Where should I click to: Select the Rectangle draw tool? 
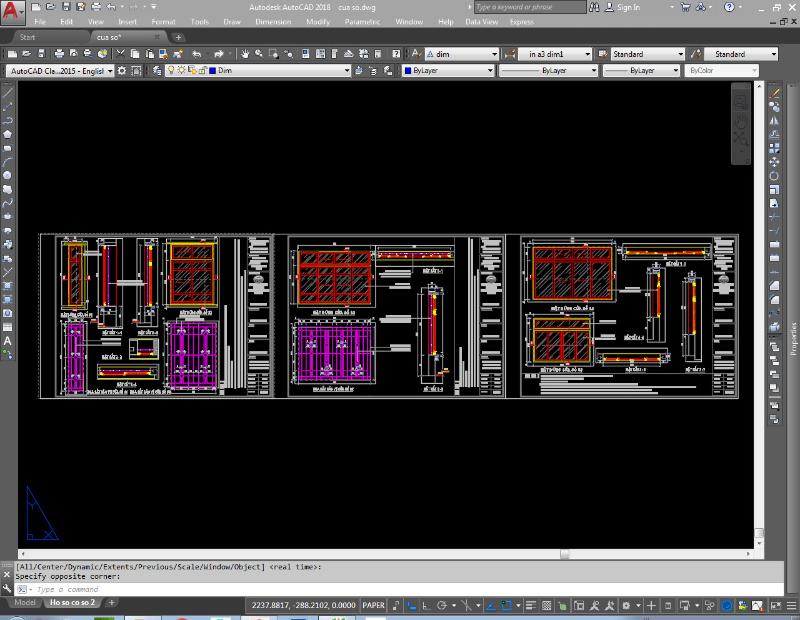pos(7,148)
